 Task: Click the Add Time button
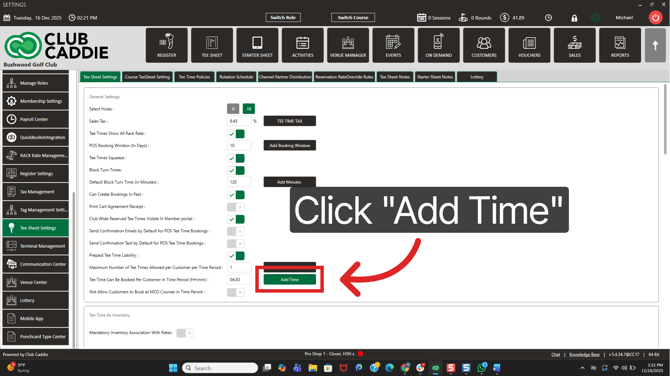(x=290, y=279)
